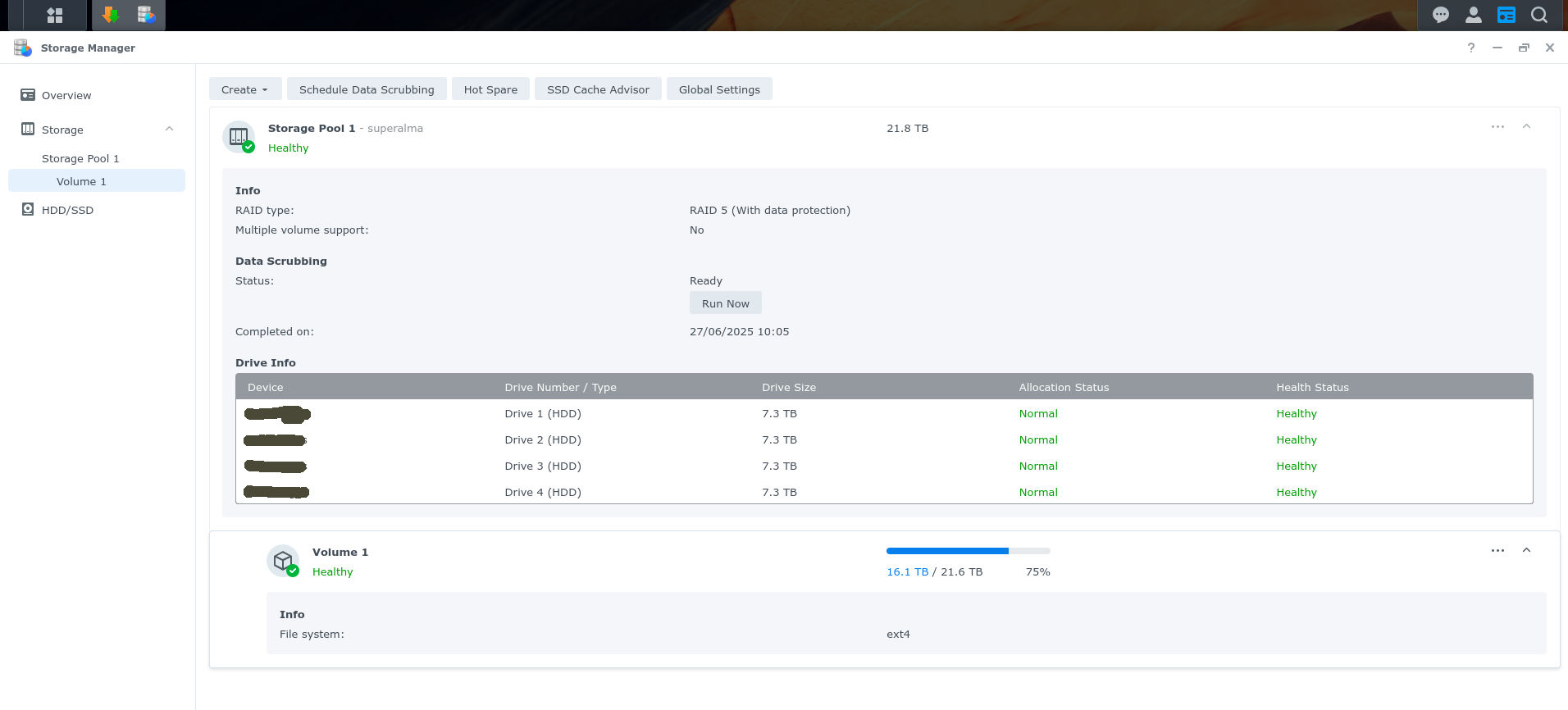Go to the Overview page
The height and width of the screenshot is (710, 1568).
coord(66,95)
